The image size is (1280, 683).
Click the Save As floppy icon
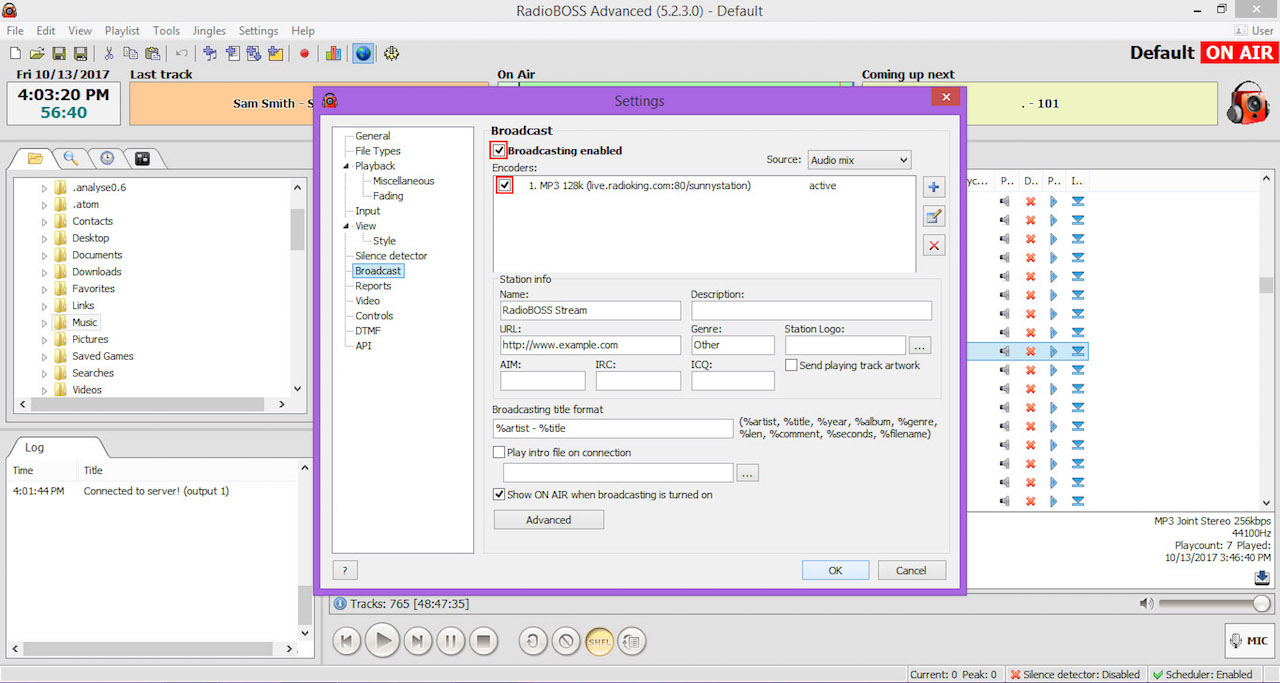point(80,53)
